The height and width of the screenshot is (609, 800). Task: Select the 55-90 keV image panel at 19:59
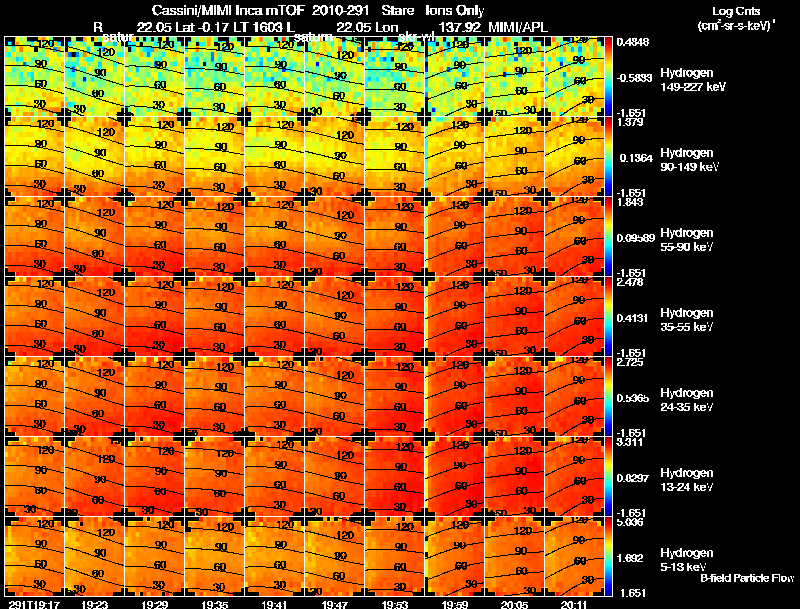tap(455, 237)
